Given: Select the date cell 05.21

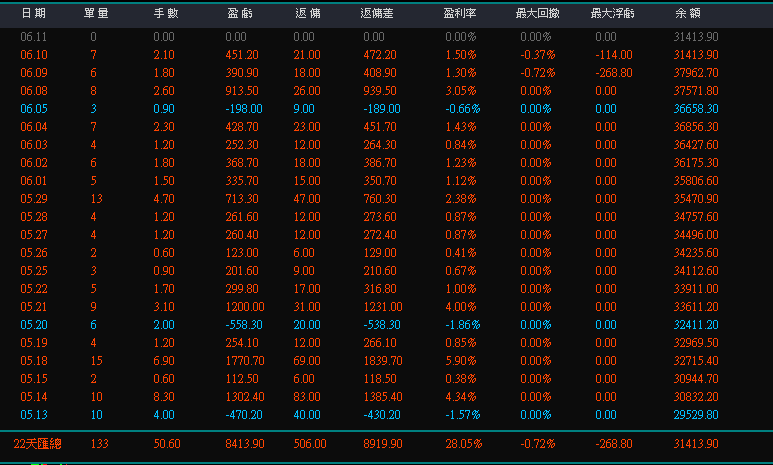Looking at the screenshot, I should pos(34,307).
